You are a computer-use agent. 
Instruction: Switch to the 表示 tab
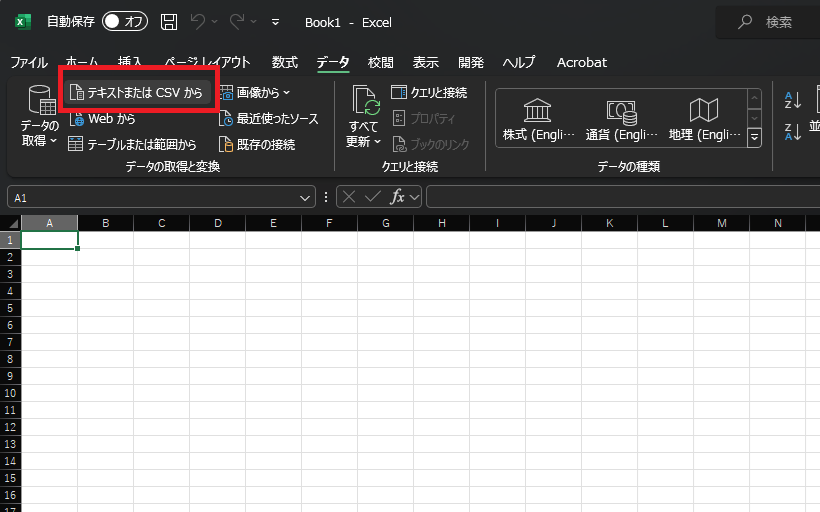point(425,62)
